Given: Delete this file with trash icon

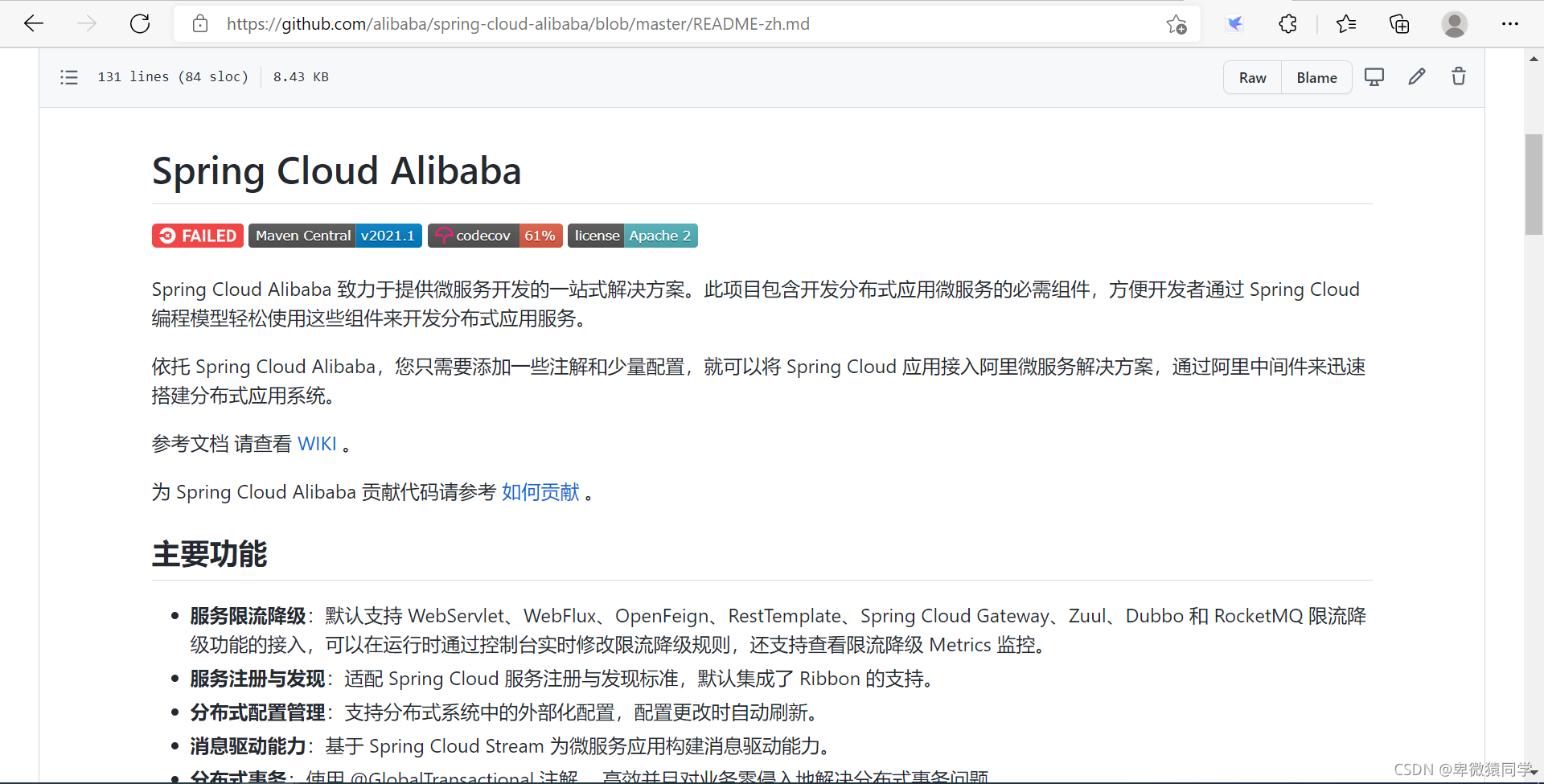Looking at the screenshot, I should pos(1459,77).
